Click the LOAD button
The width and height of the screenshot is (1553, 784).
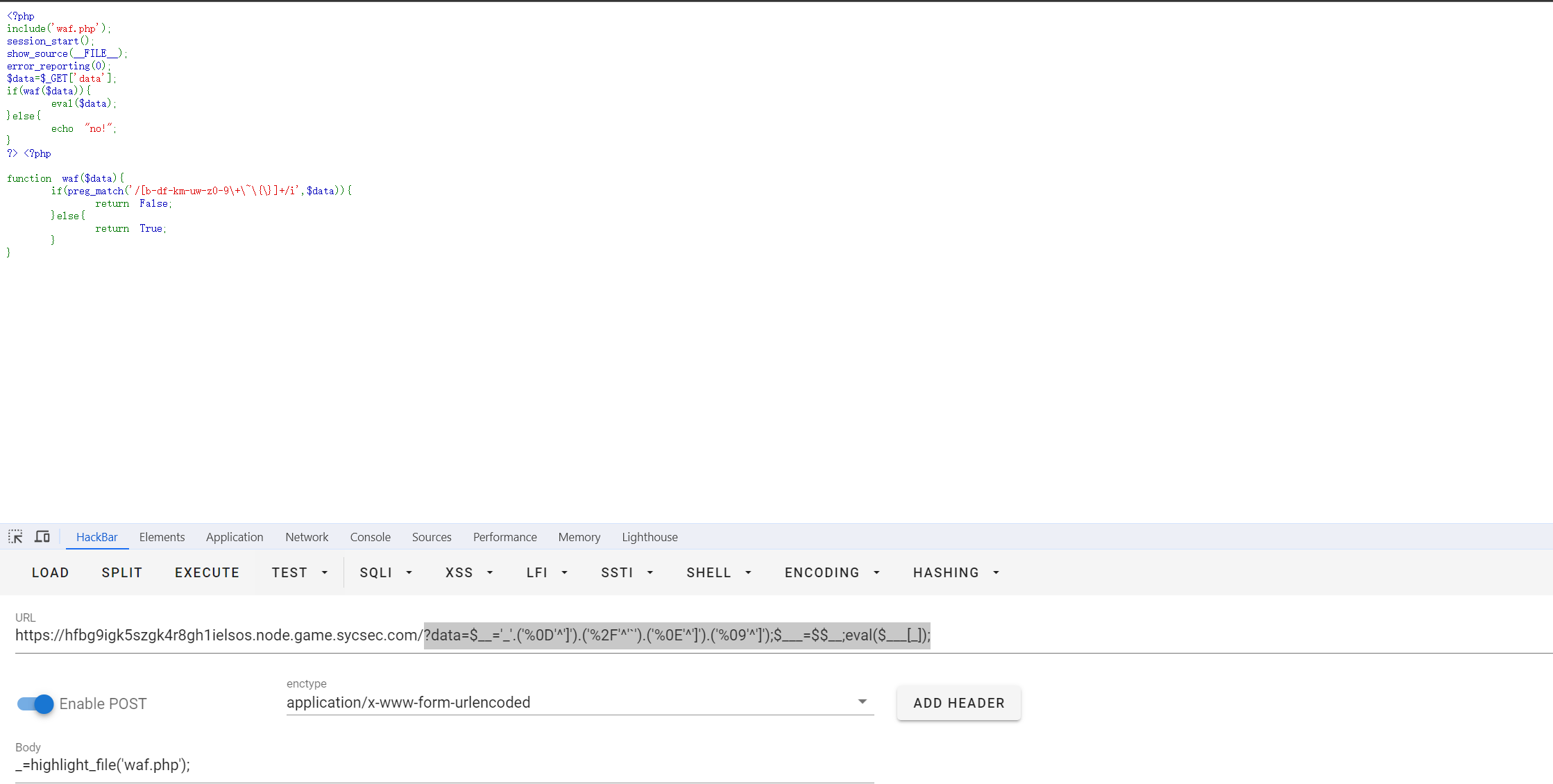[51, 572]
